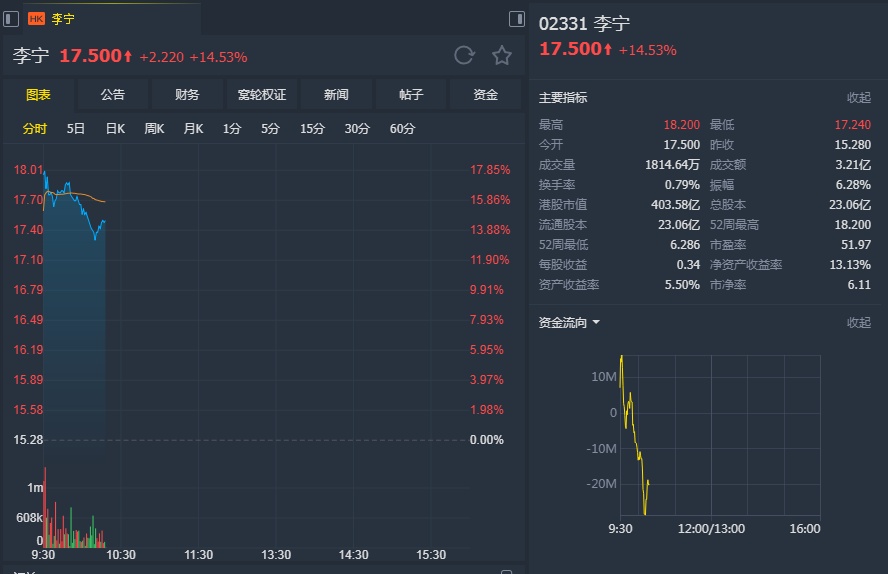Open the 财务 tab
The width and height of the screenshot is (888, 574).
tap(187, 95)
